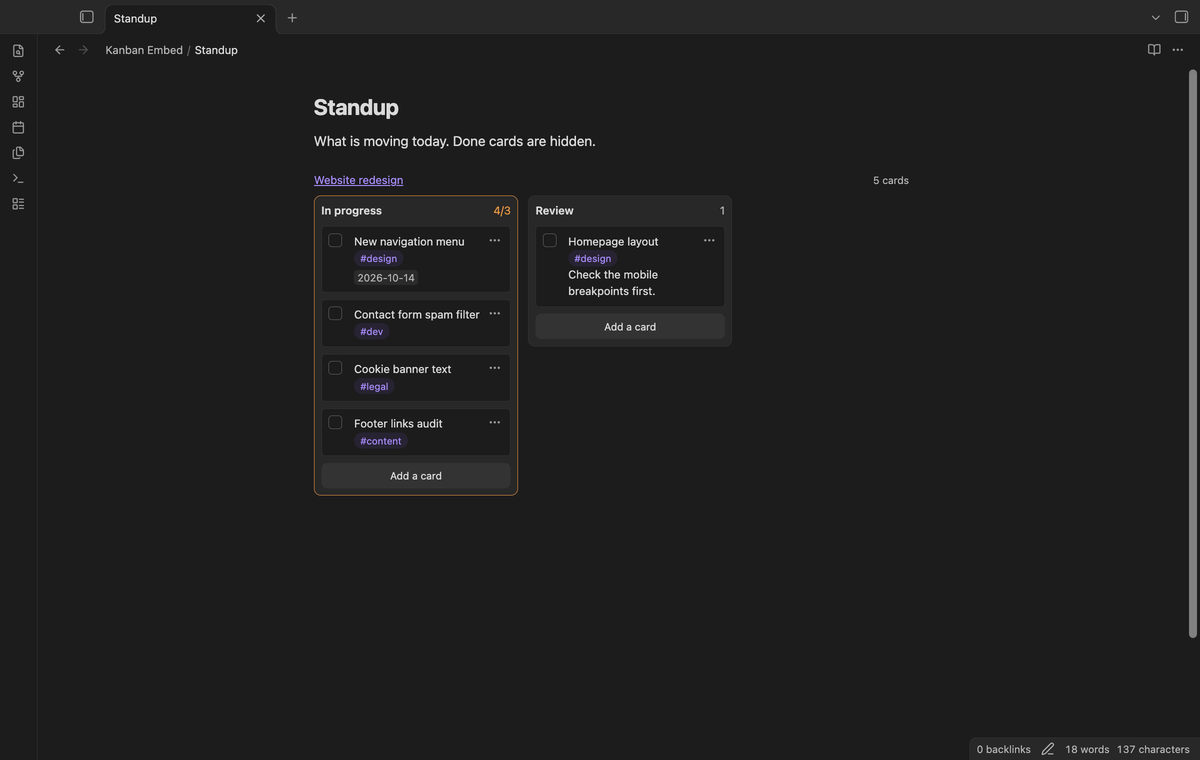The image size is (1200, 760).
Task: Open canvas ribbon icon
Action: pyautogui.click(x=18, y=102)
